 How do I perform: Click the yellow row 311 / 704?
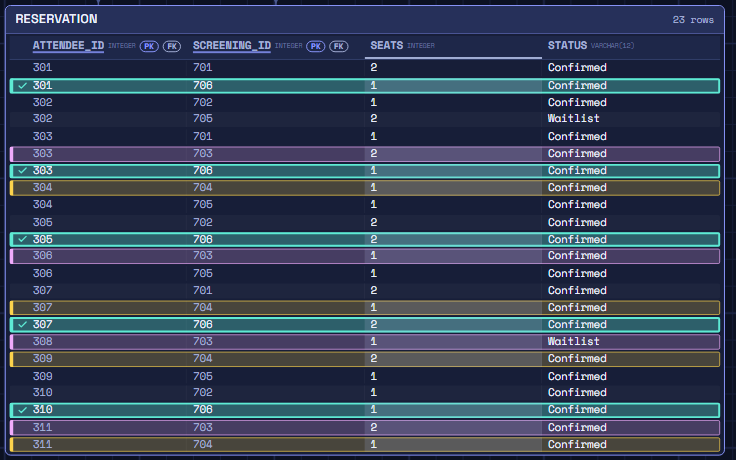pyautogui.click(x=365, y=445)
